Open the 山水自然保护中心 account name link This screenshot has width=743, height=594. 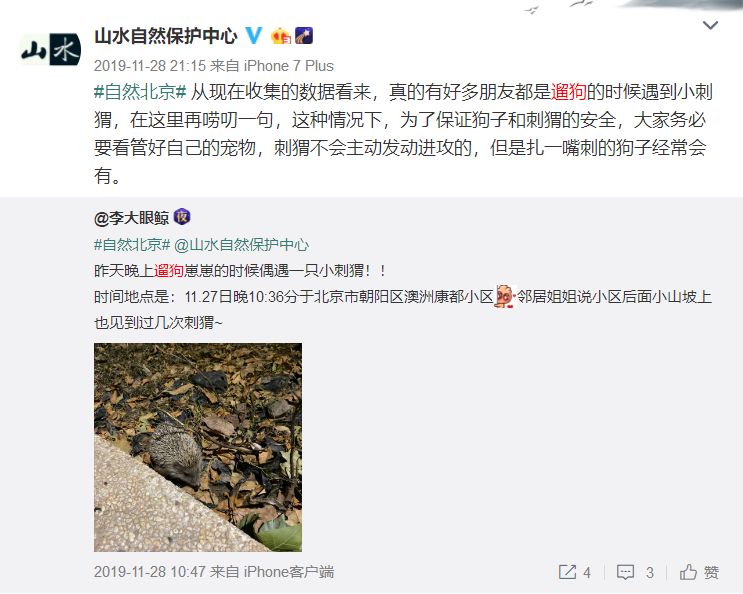coord(166,36)
